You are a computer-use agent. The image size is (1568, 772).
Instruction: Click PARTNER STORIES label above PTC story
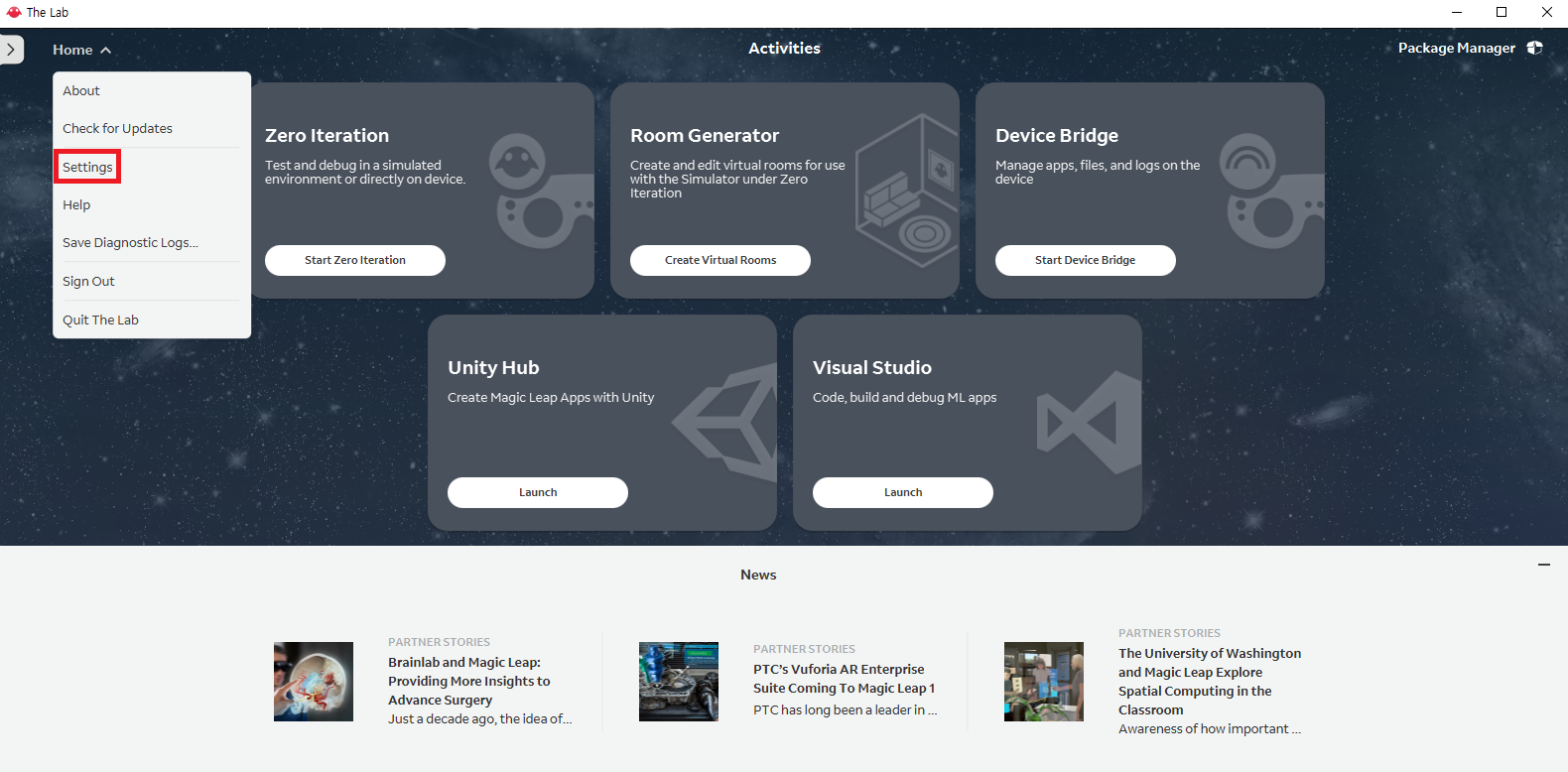point(804,649)
